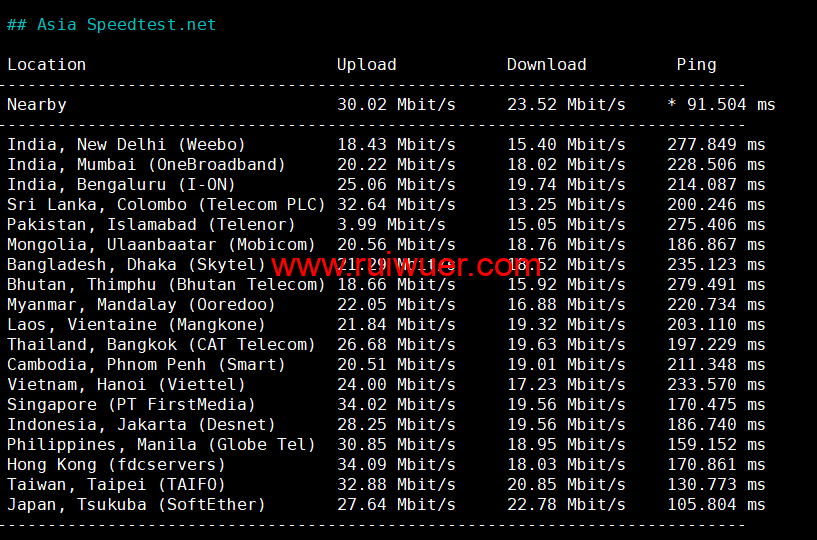Click the Hong Kong (fdcservers) row label
Viewport: 817px width, 540px height.
116,464
